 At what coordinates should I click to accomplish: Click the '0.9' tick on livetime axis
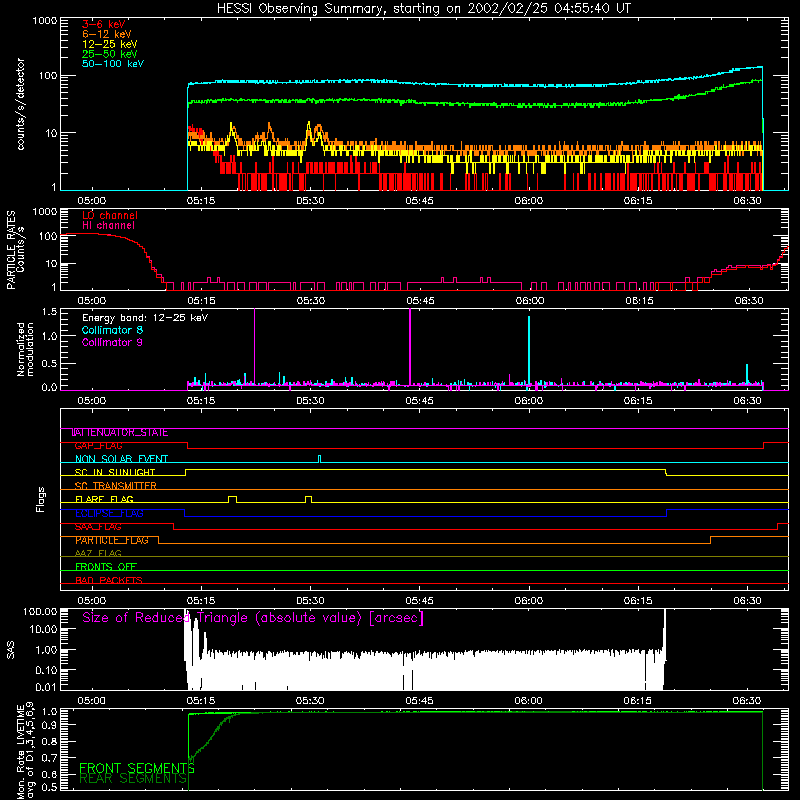(x=49, y=724)
